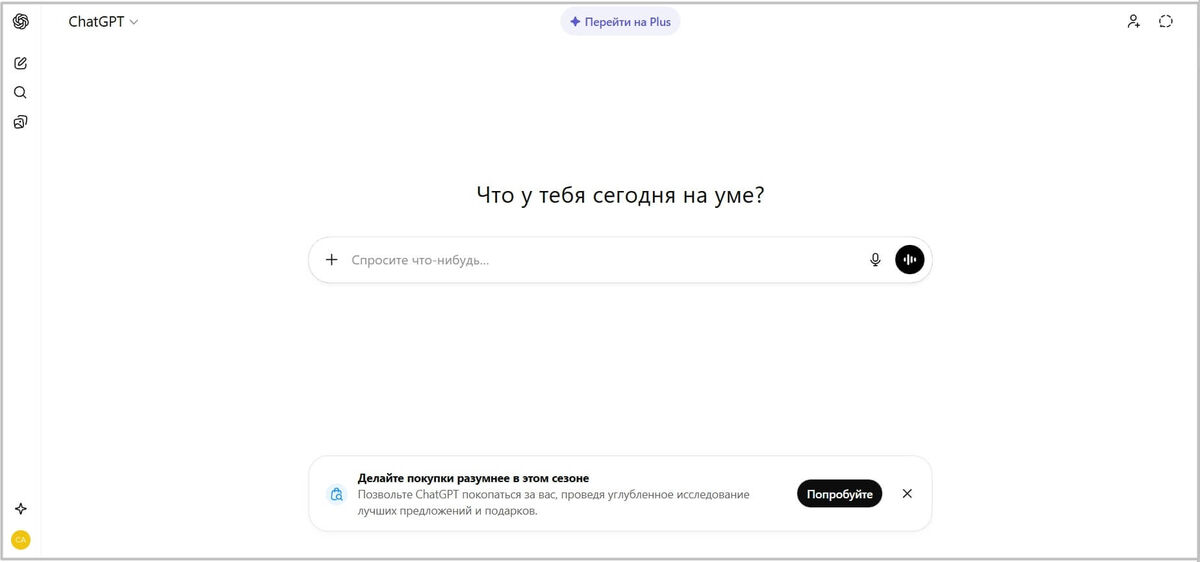Start a new chat with the pencil icon
1200x562 pixels.
21,63
